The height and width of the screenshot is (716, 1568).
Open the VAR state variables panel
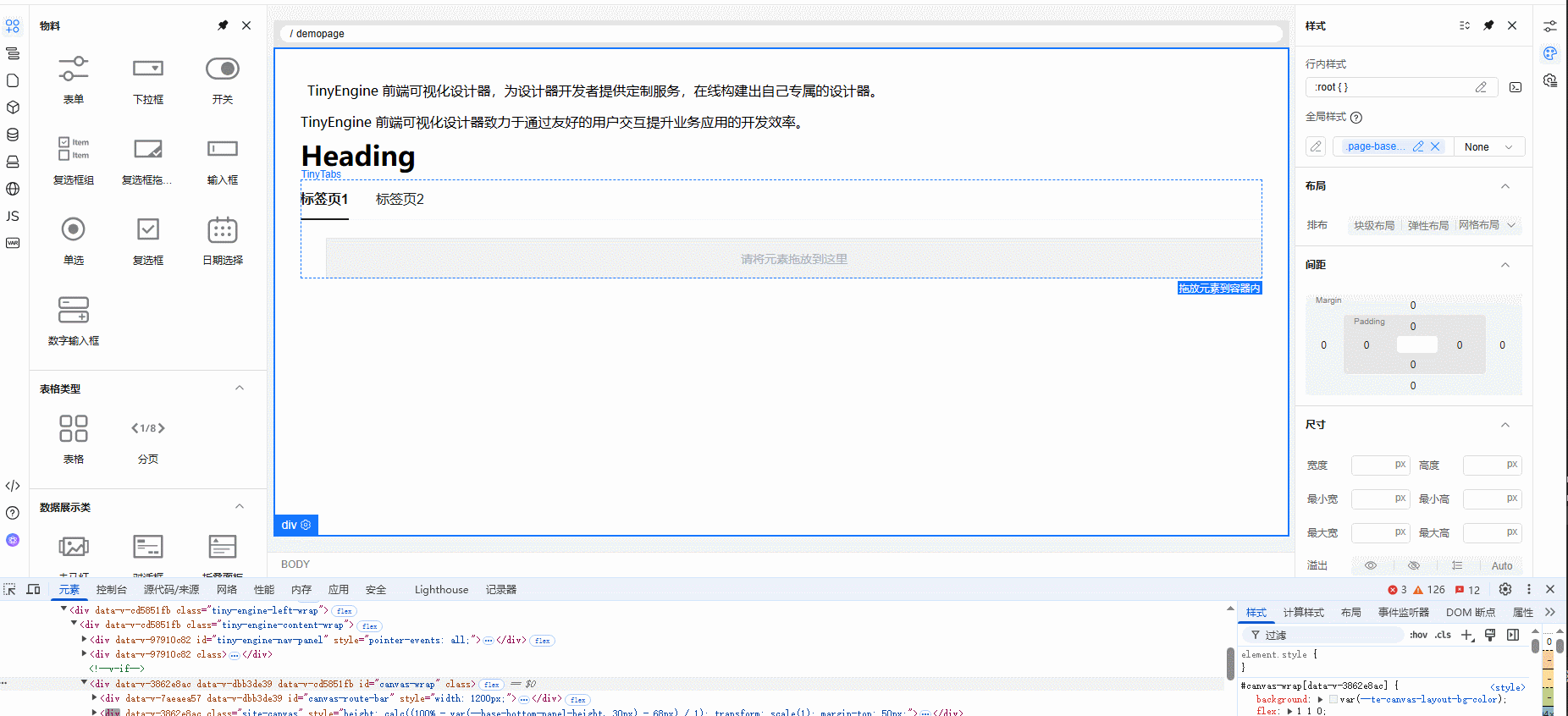coord(13,243)
